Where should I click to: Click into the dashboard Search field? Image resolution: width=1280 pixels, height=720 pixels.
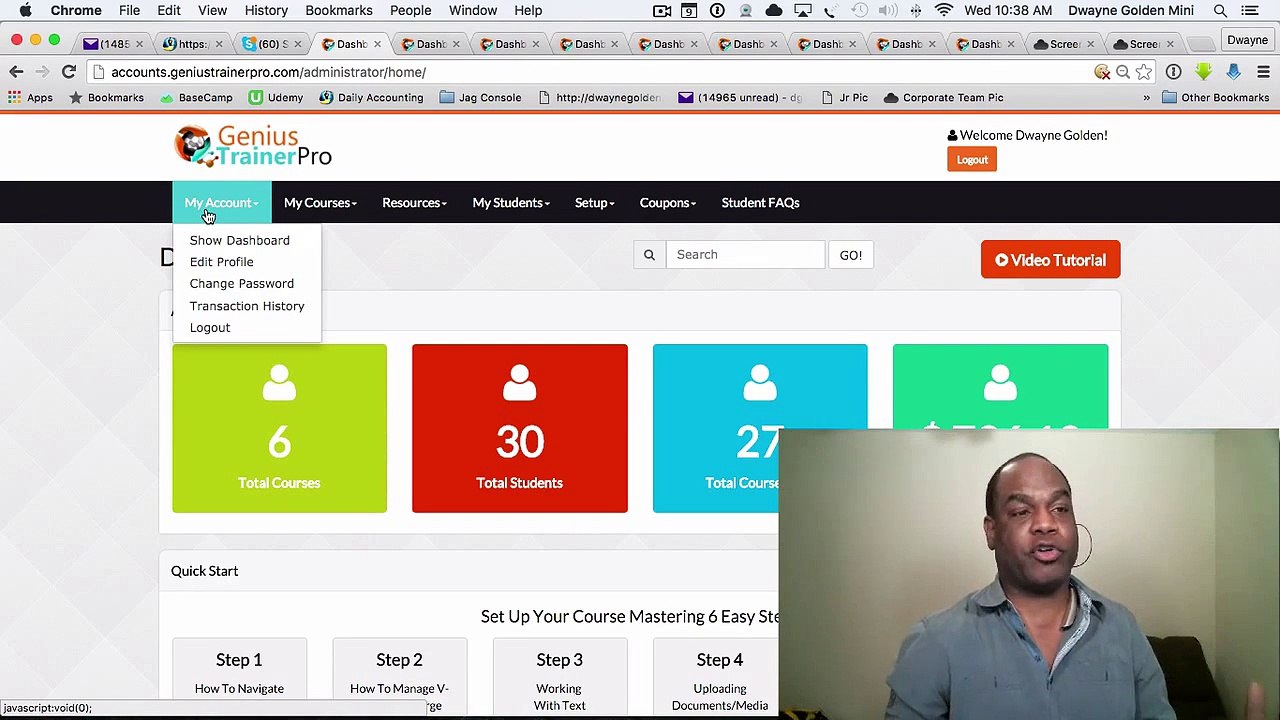(746, 255)
